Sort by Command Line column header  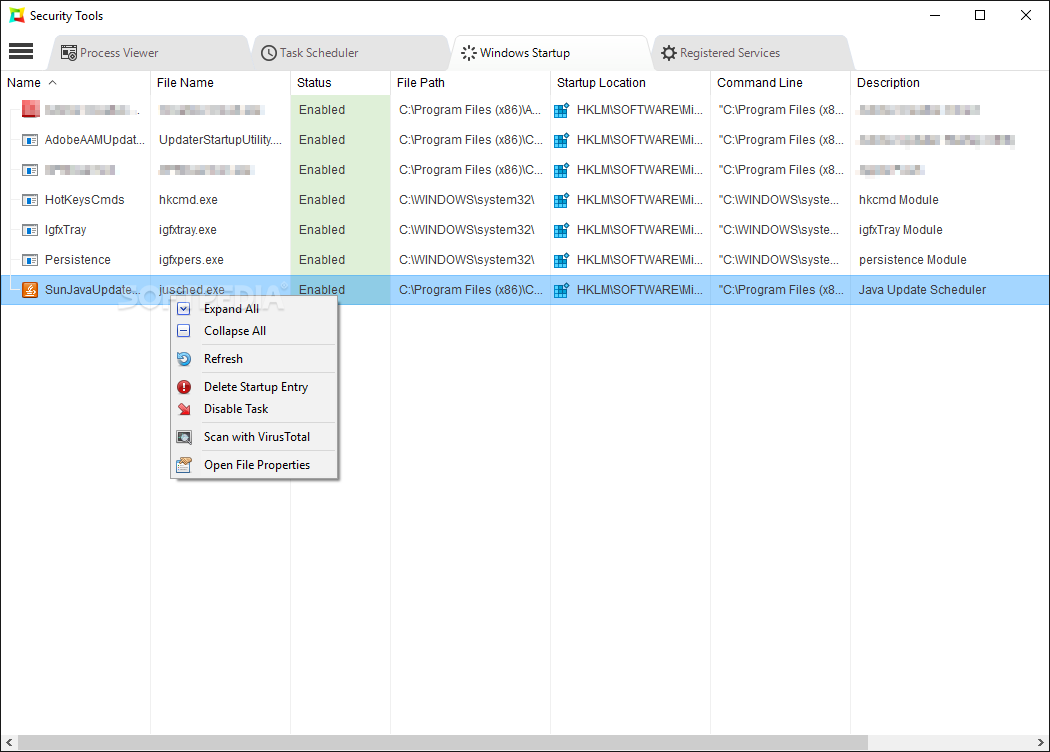pos(780,82)
